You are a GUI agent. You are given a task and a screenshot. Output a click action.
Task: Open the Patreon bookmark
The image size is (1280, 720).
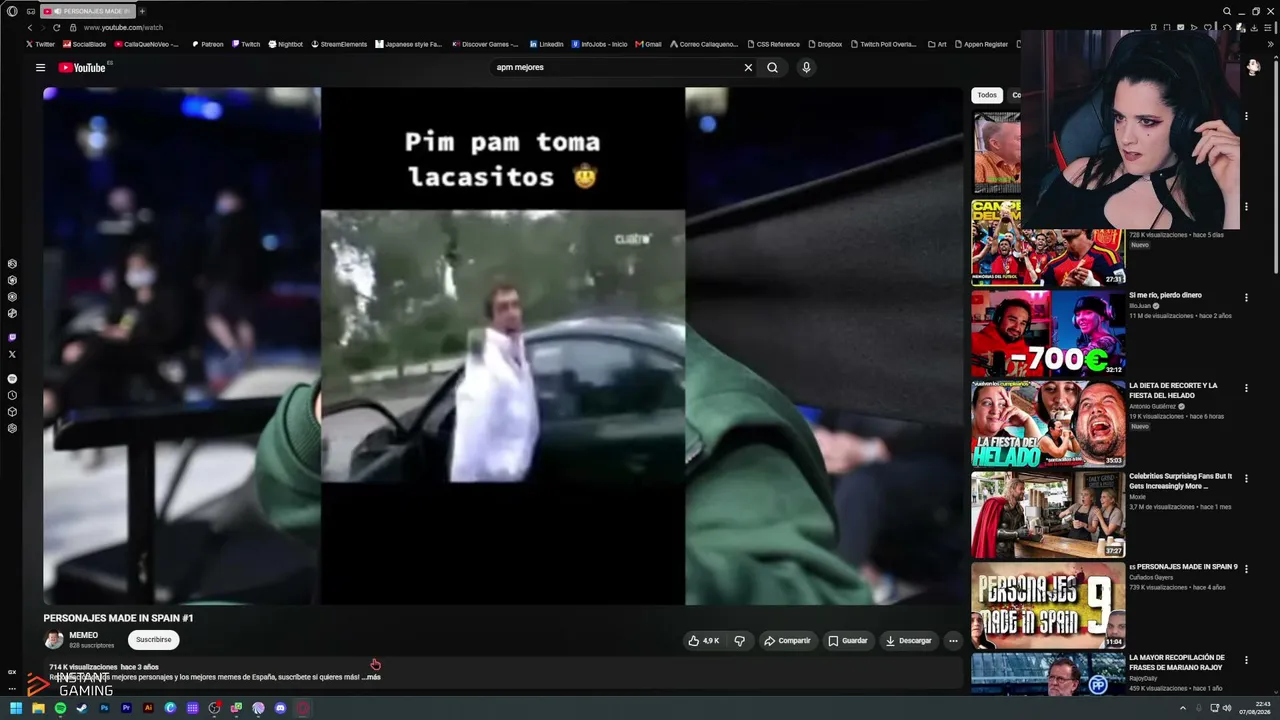pos(208,44)
